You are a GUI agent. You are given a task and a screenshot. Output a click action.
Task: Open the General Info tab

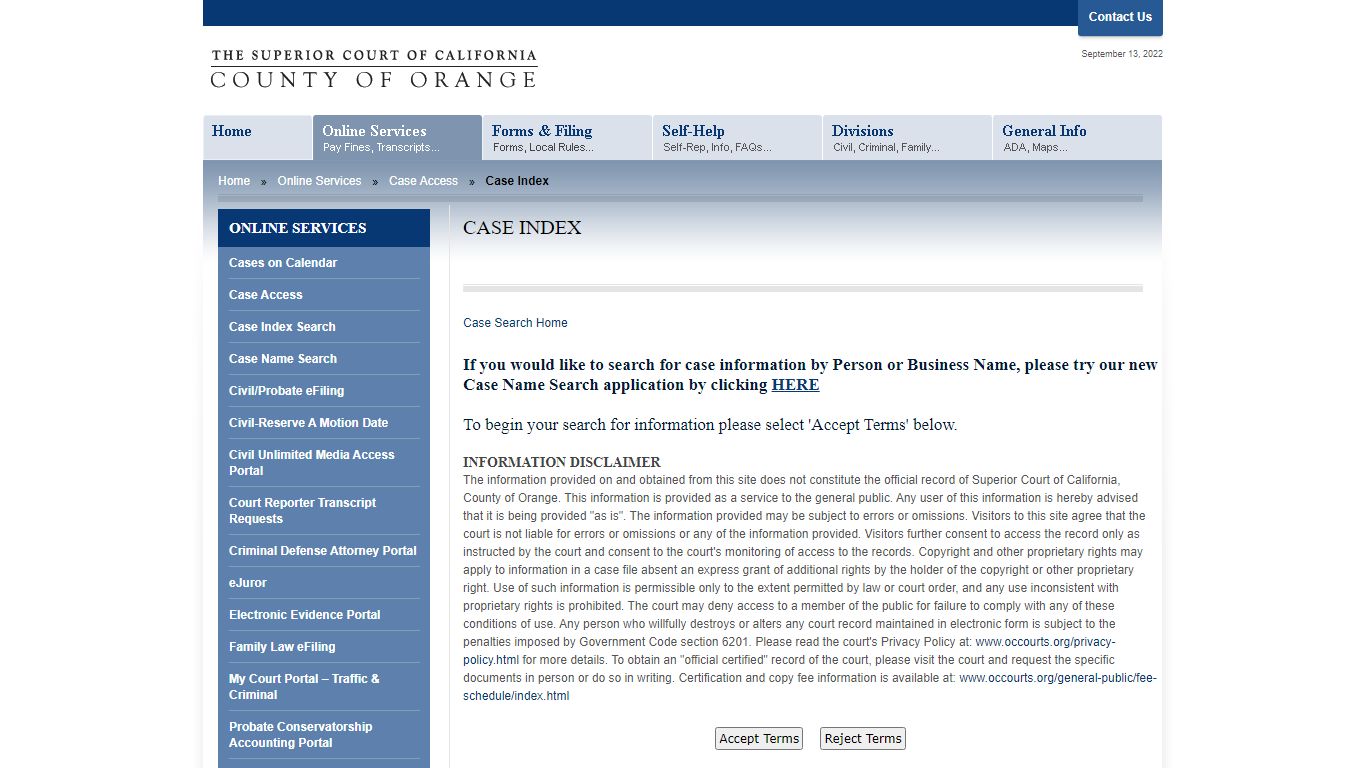[1077, 138]
